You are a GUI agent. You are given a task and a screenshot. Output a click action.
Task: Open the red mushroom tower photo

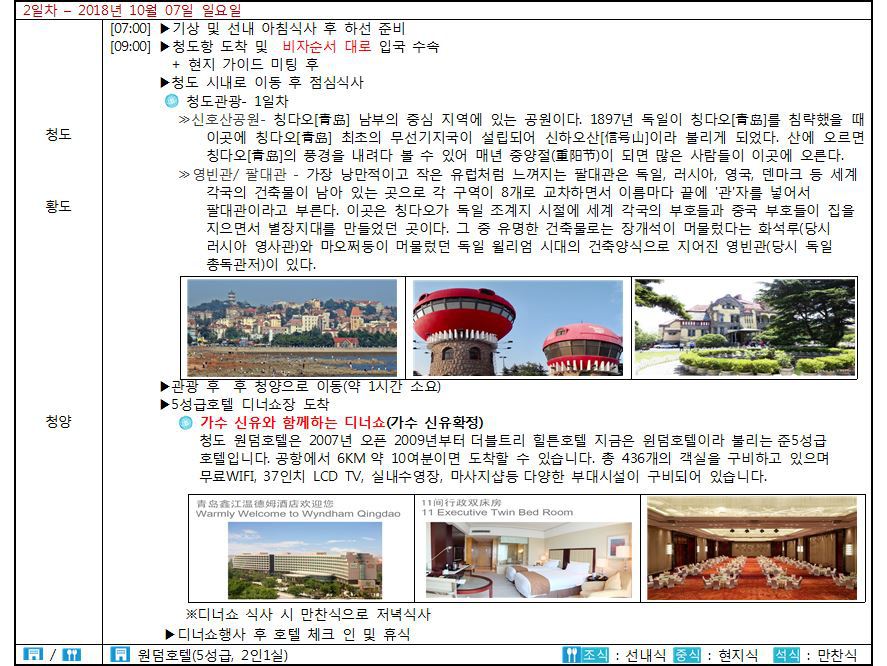[x=518, y=328]
